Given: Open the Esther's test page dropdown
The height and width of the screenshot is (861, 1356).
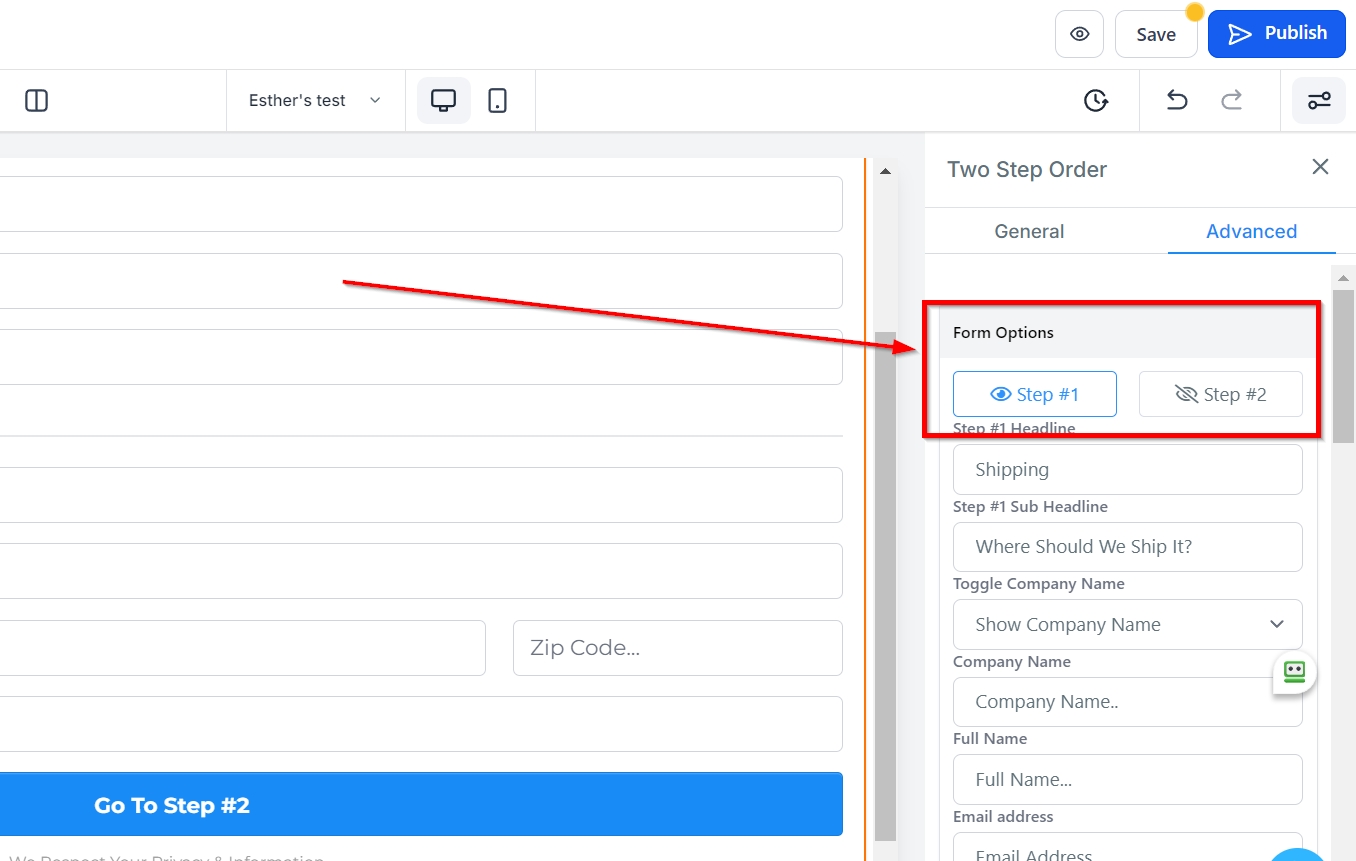Looking at the screenshot, I should point(315,100).
